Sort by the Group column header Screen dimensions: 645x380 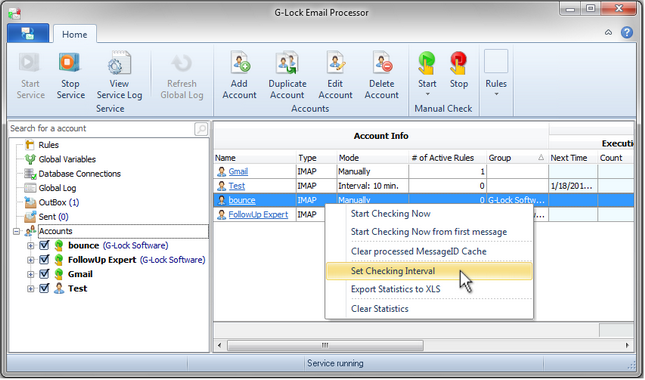[517, 158]
